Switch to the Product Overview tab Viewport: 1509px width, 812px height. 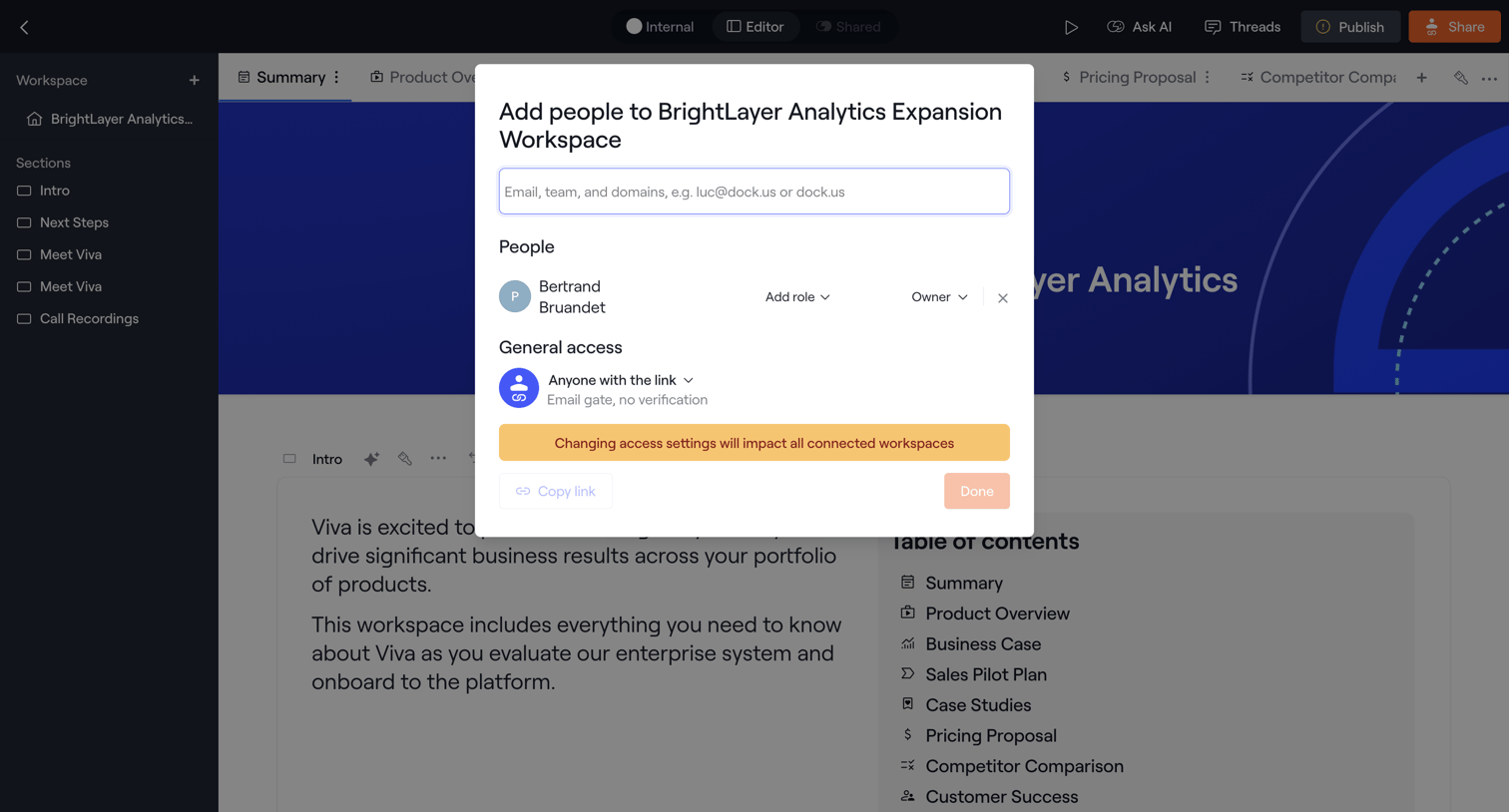[x=422, y=77]
